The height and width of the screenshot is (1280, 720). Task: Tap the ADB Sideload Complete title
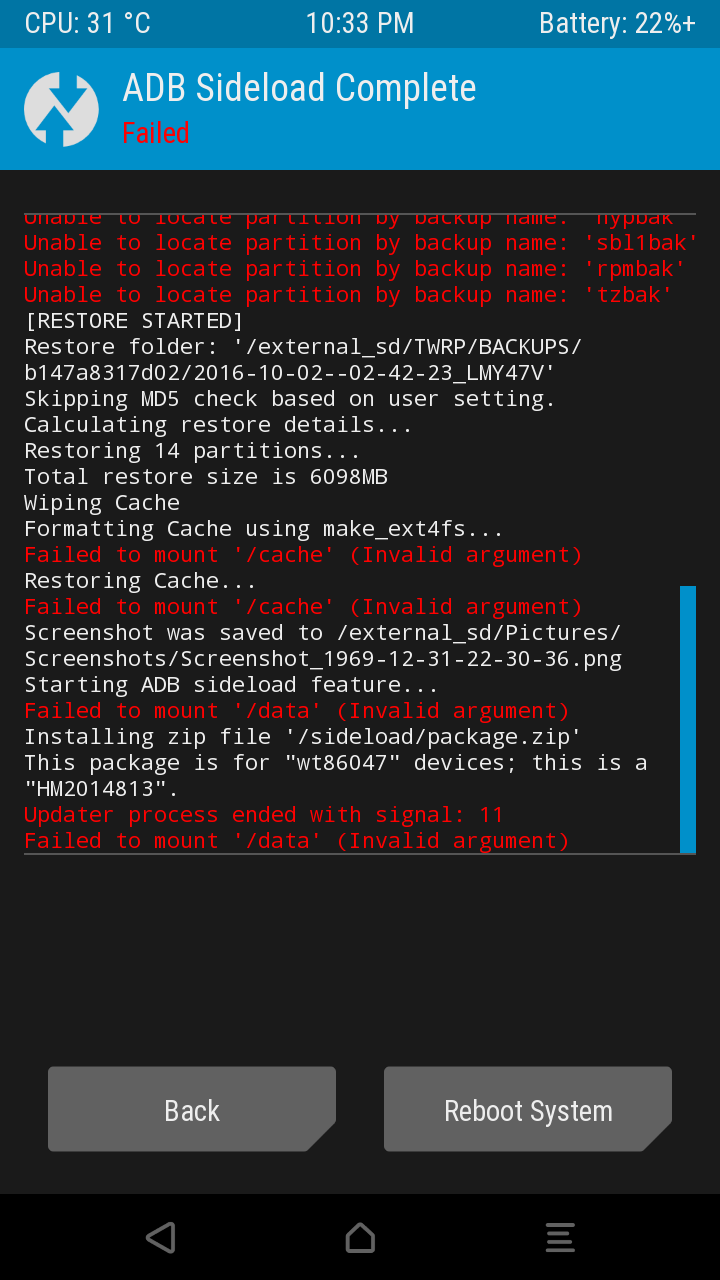(299, 89)
